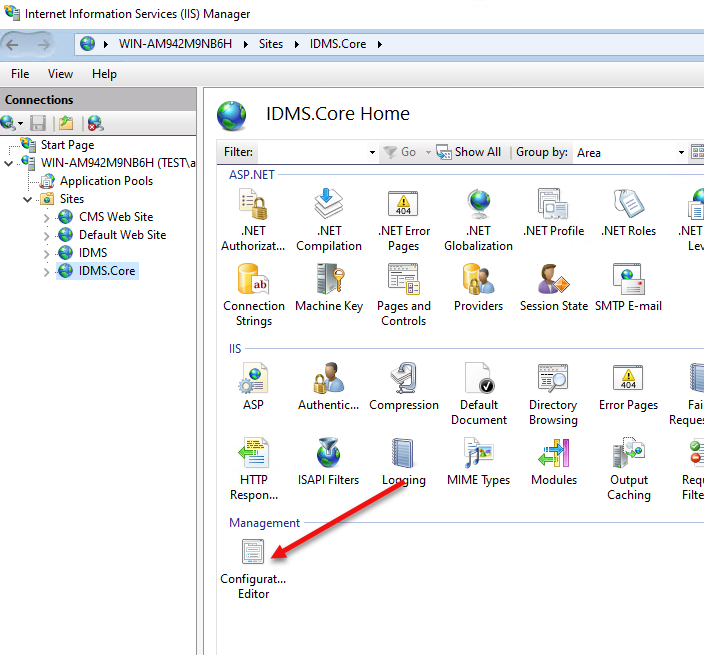Open dropdown arrow after Go button
Screen dimensions: 704x655
click(428, 153)
